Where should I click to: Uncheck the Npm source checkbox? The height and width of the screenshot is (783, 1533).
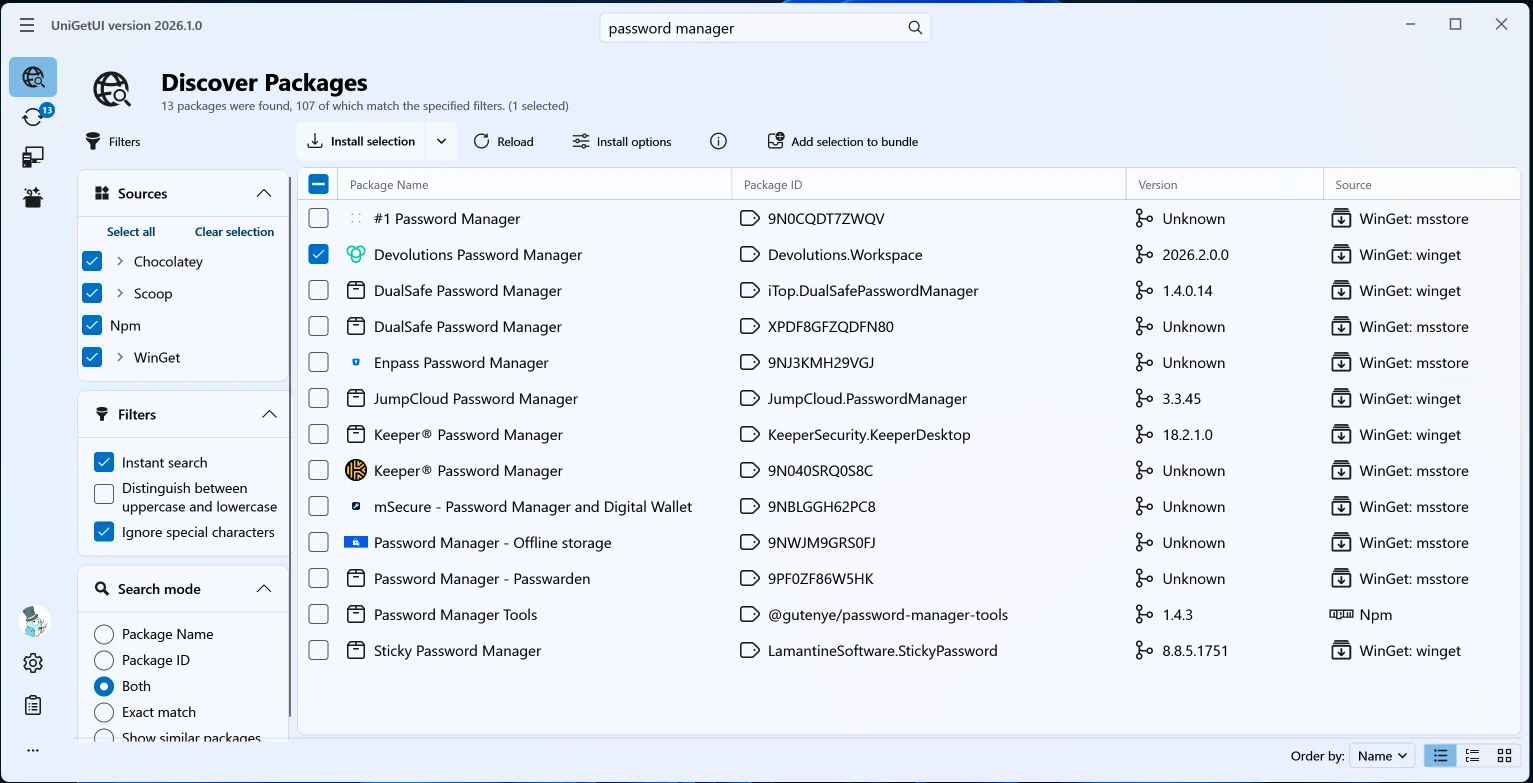[x=92, y=326]
